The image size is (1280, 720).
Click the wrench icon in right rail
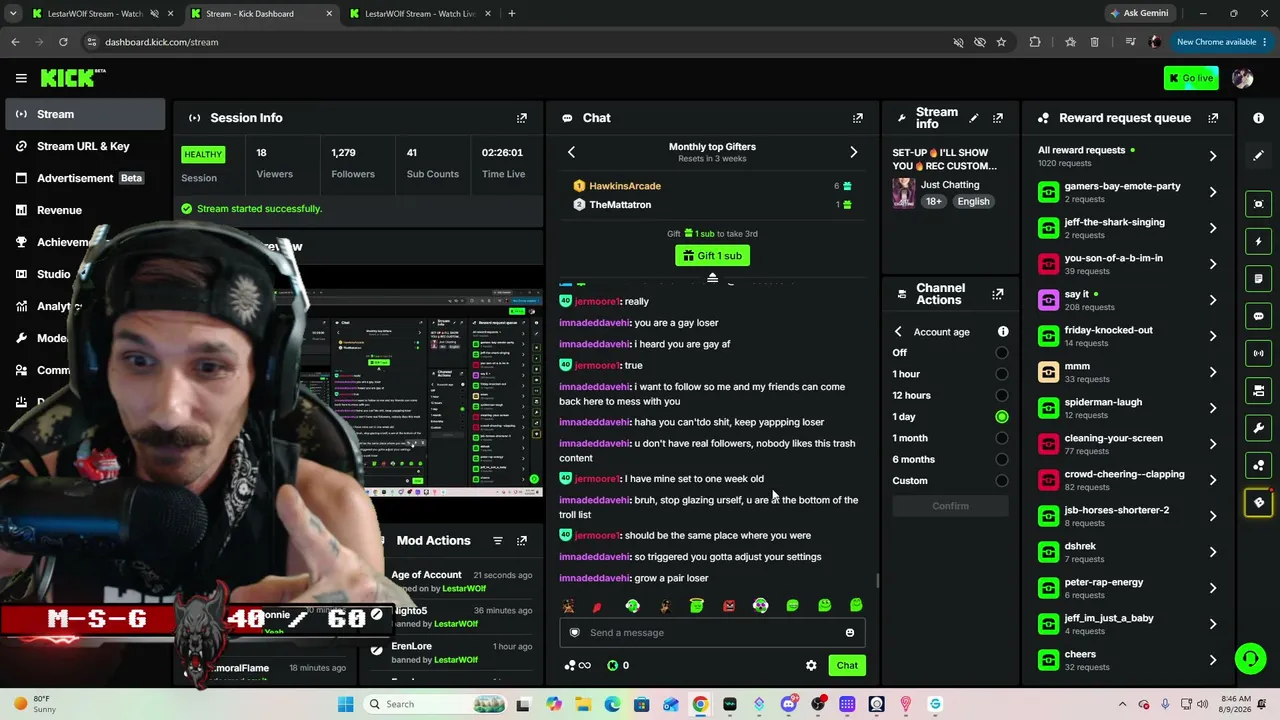coord(1259,428)
